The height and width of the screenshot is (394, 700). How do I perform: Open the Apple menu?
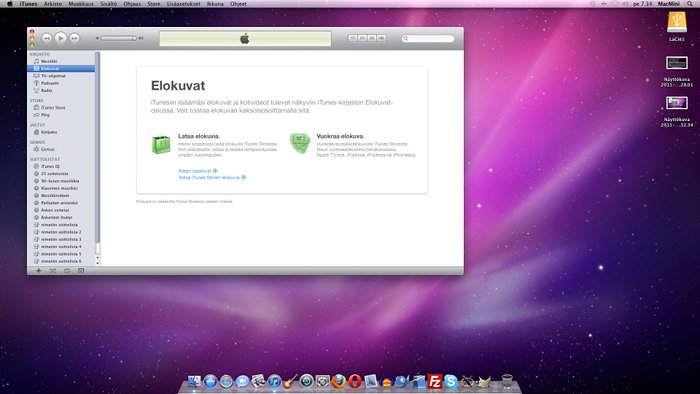9,4
